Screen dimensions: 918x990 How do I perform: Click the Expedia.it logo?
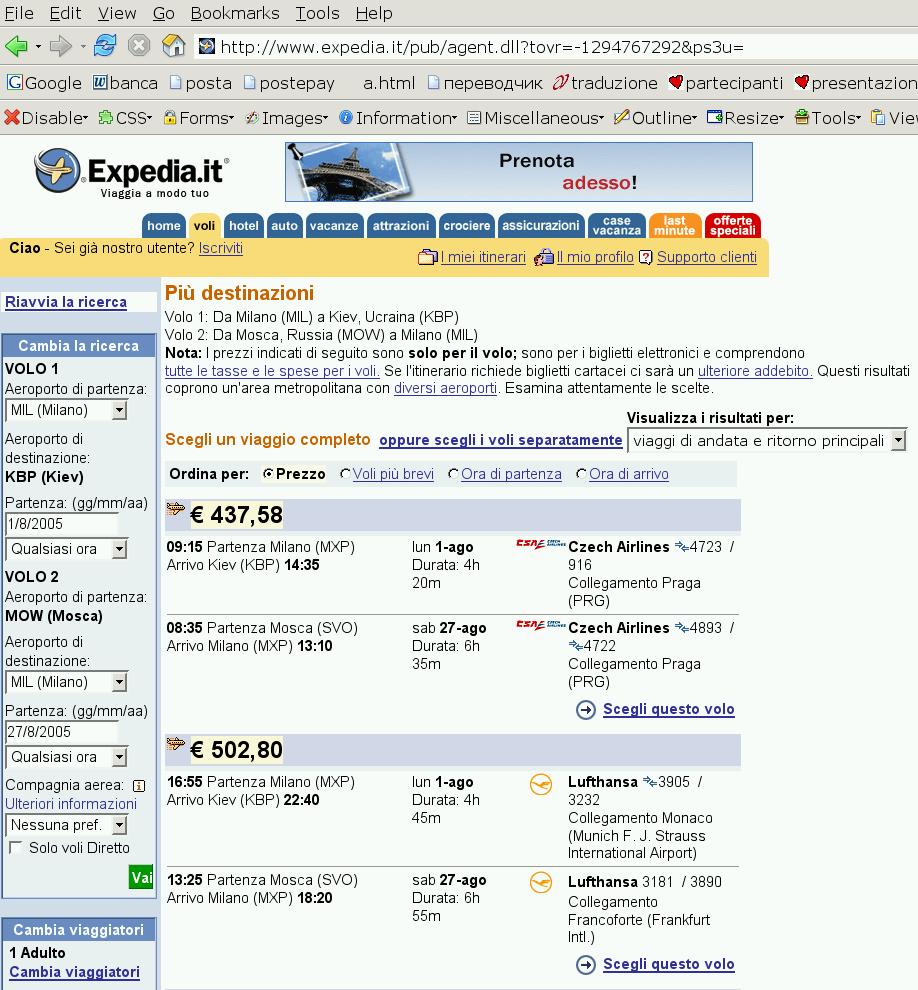pyautogui.click(x=131, y=172)
